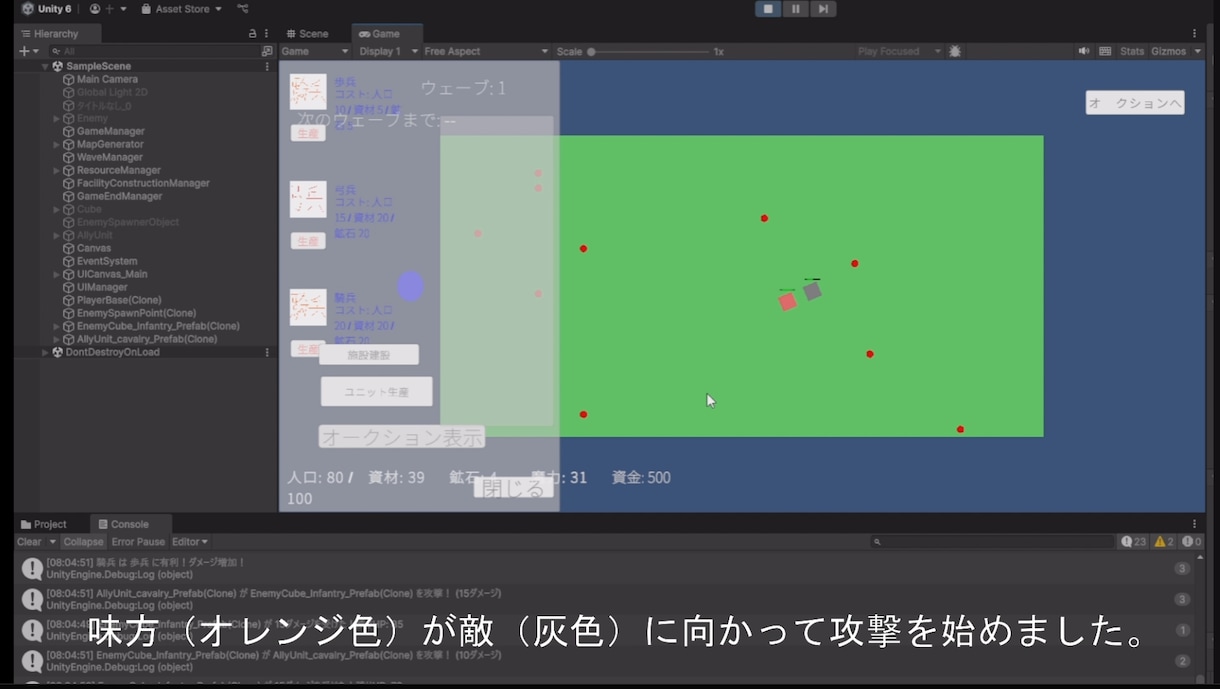Open the Game view mode dropdown

coord(315,51)
